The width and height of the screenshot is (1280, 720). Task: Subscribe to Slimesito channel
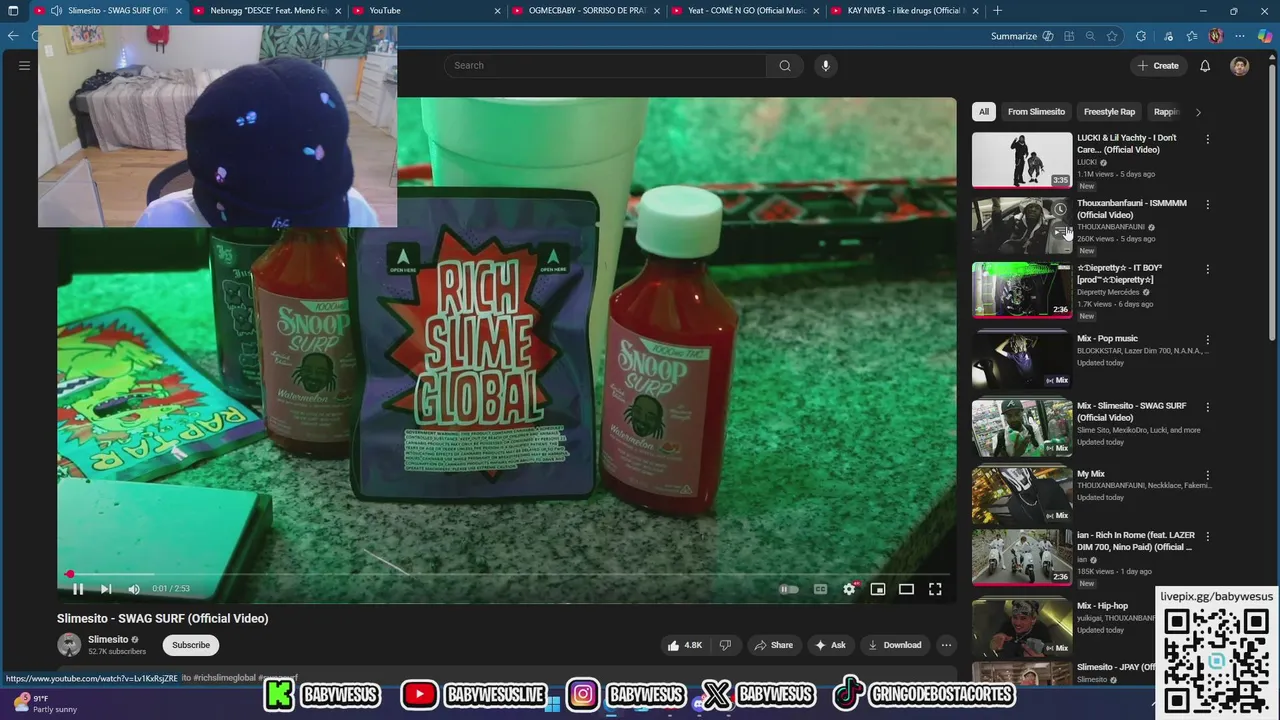(x=191, y=645)
